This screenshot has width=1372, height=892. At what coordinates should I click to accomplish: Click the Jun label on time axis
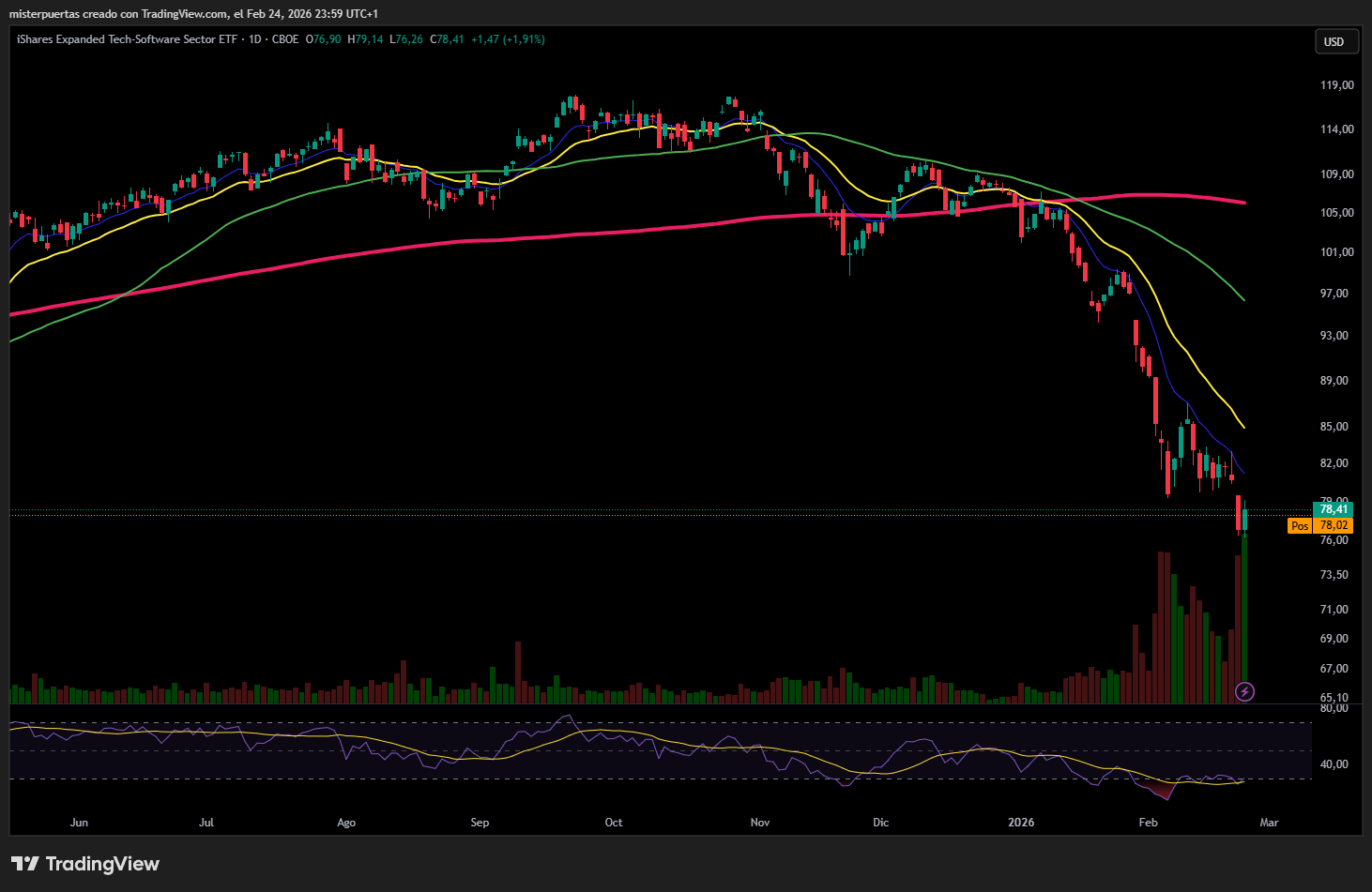(79, 823)
